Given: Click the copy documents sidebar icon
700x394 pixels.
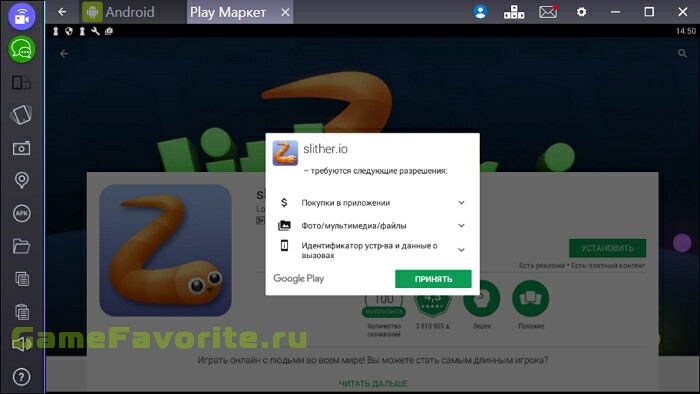Looking at the screenshot, I should pos(22,279).
